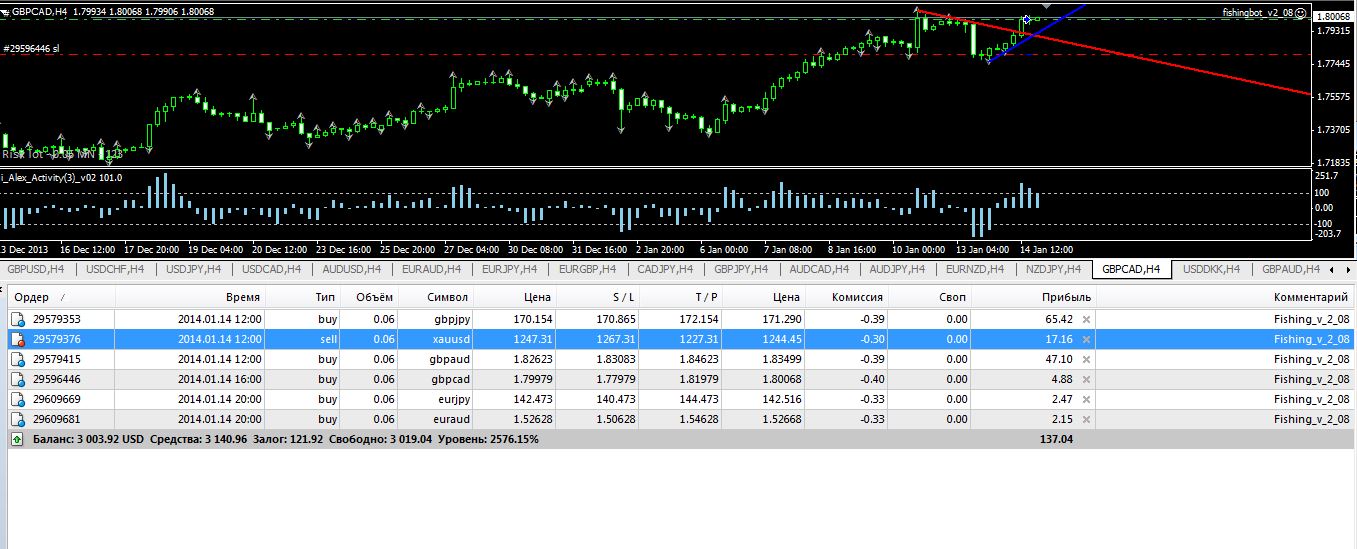Click the gray chart shift triangle marker
This screenshot has height=549, width=1357.
[x=1046, y=7]
